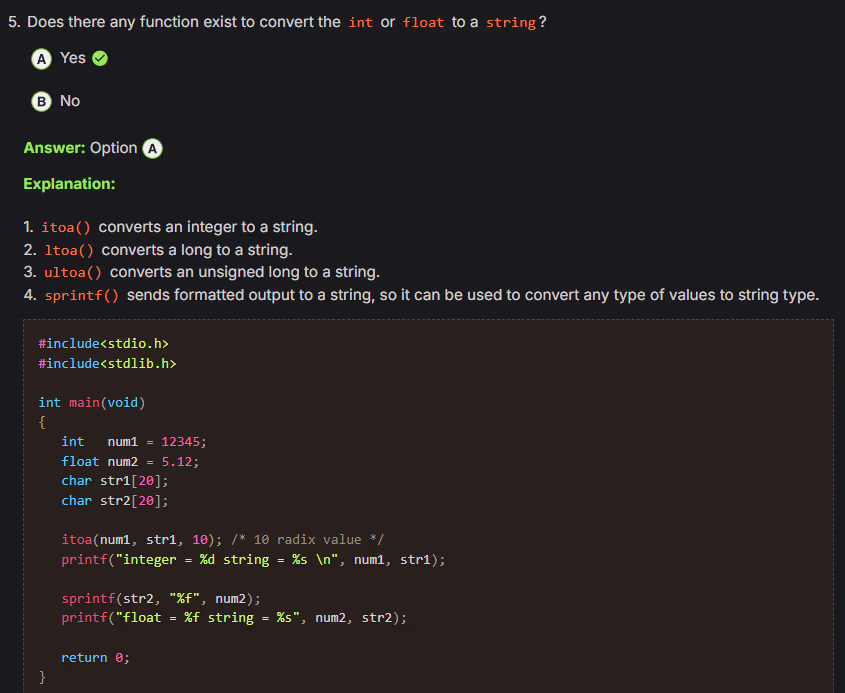
Task: Click the red "float" keyword in the question
Action: click(423, 23)
